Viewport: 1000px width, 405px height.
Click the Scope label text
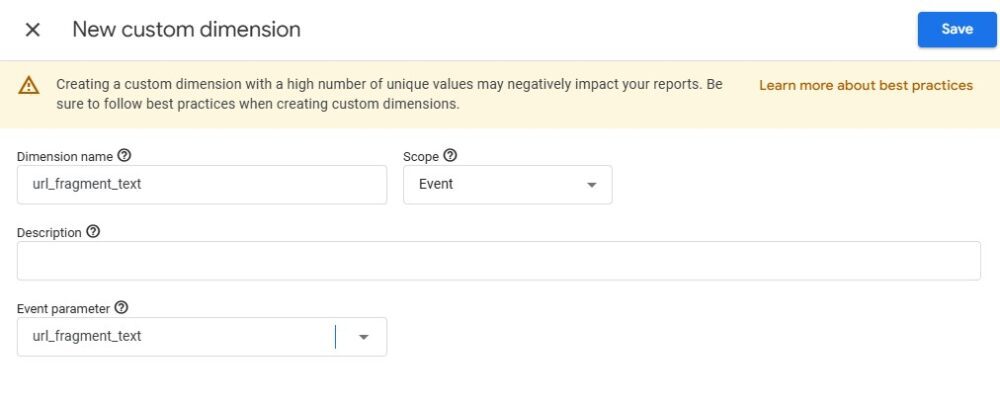(x=420, y=156)
